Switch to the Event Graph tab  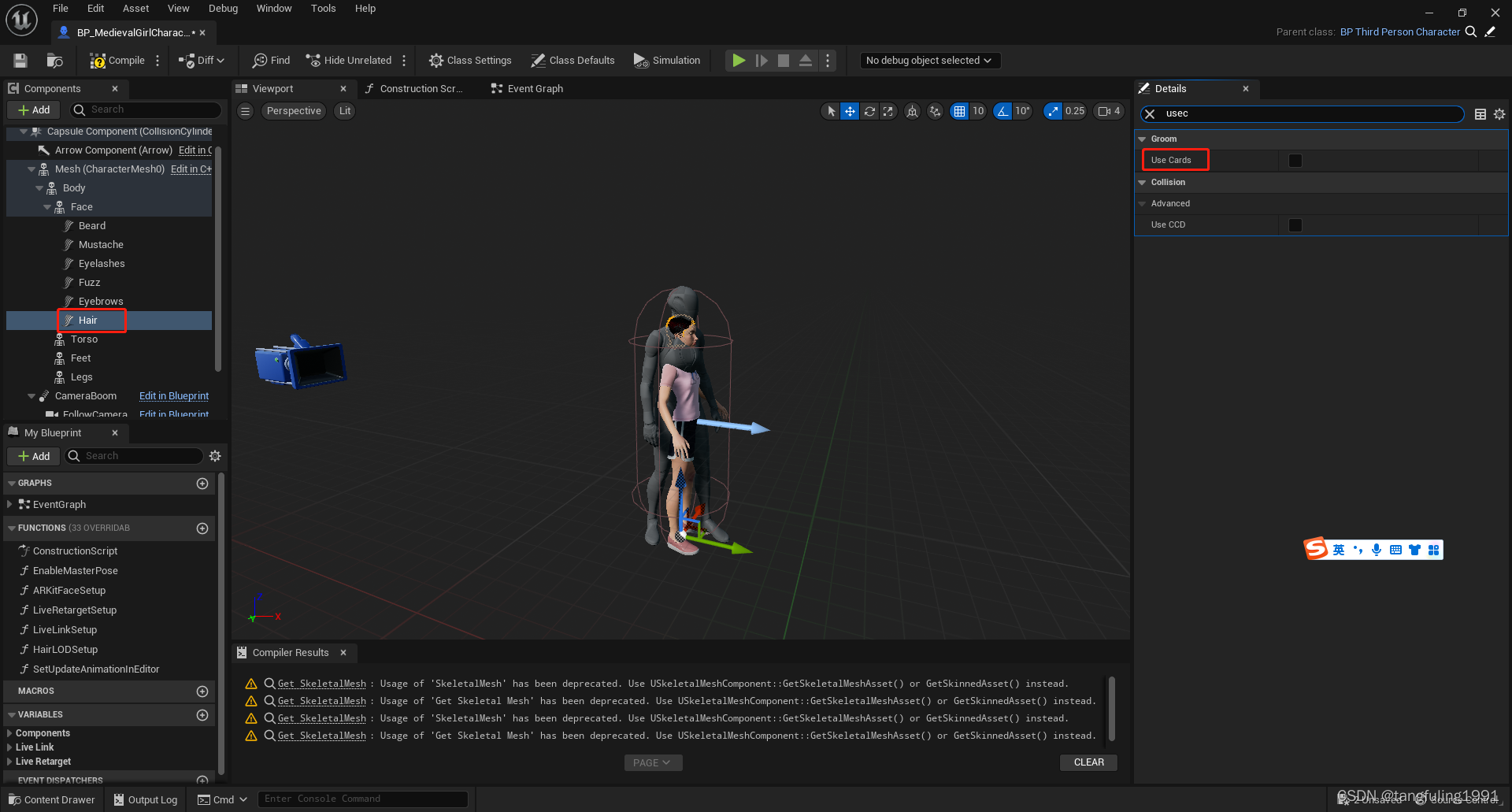pyautogui.click(x=527, y=89)
